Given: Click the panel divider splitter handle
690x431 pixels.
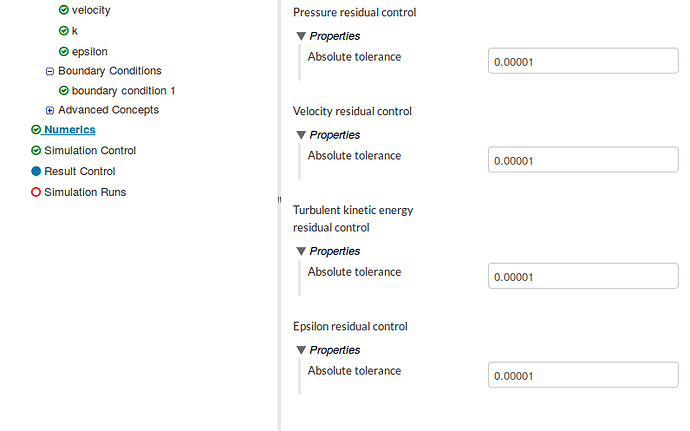Looking at the screenshot, I should tap(279, 201).
